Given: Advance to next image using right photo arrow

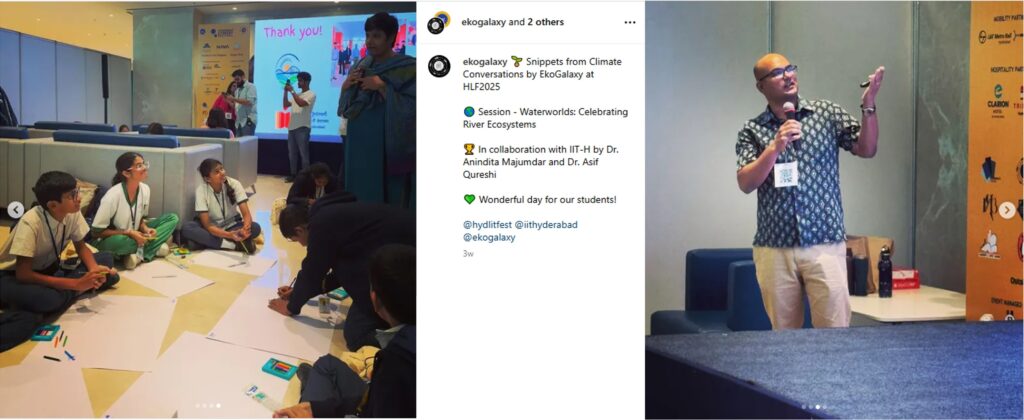Looking at the screenshot, I should [1007, 210].
